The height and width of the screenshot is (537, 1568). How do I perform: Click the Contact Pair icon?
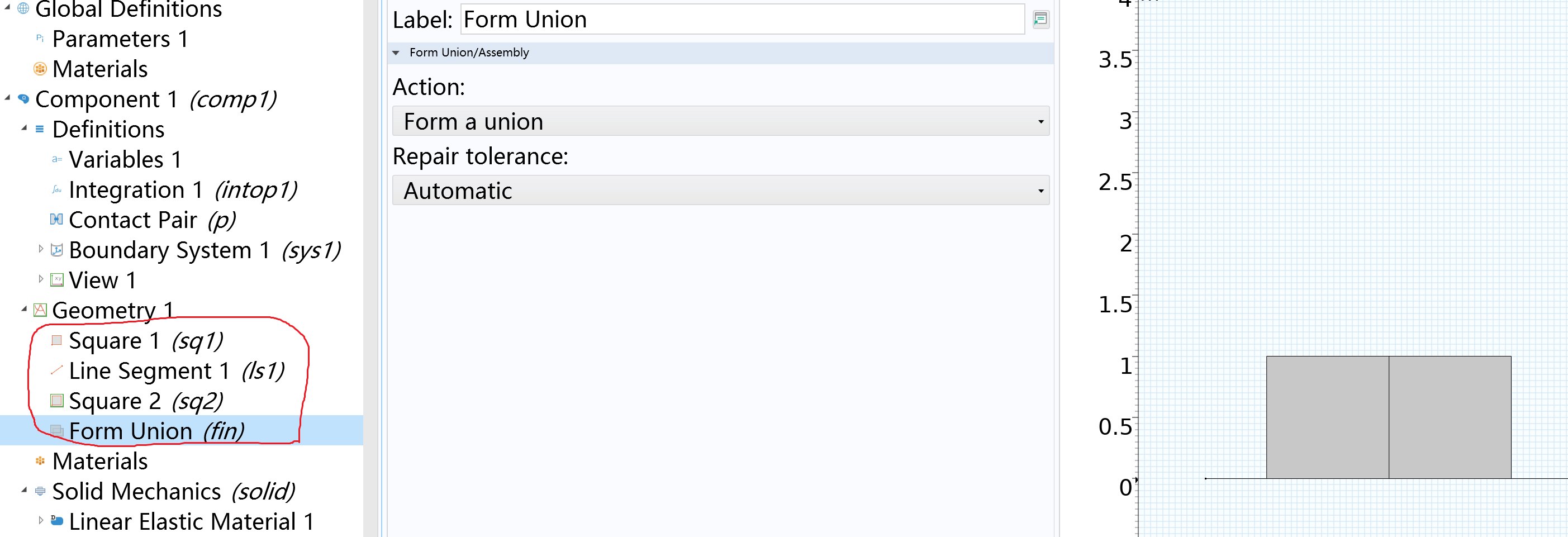56,219
